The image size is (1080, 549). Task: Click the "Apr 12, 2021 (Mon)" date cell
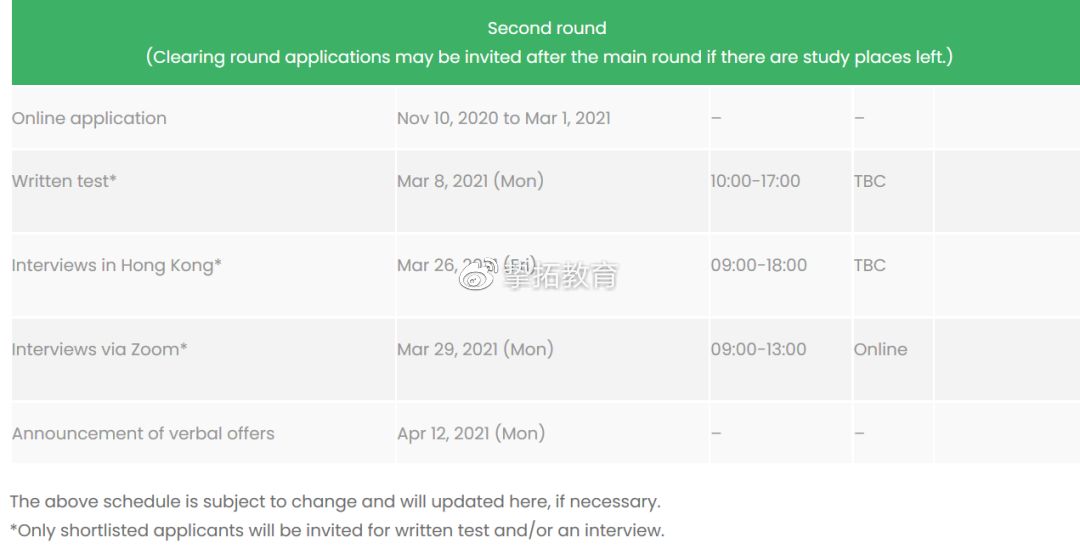click(470, 433)
